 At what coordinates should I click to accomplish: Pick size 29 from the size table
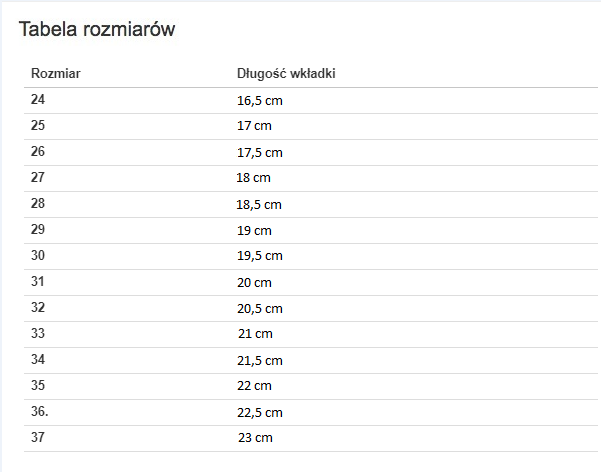point(38,230)
